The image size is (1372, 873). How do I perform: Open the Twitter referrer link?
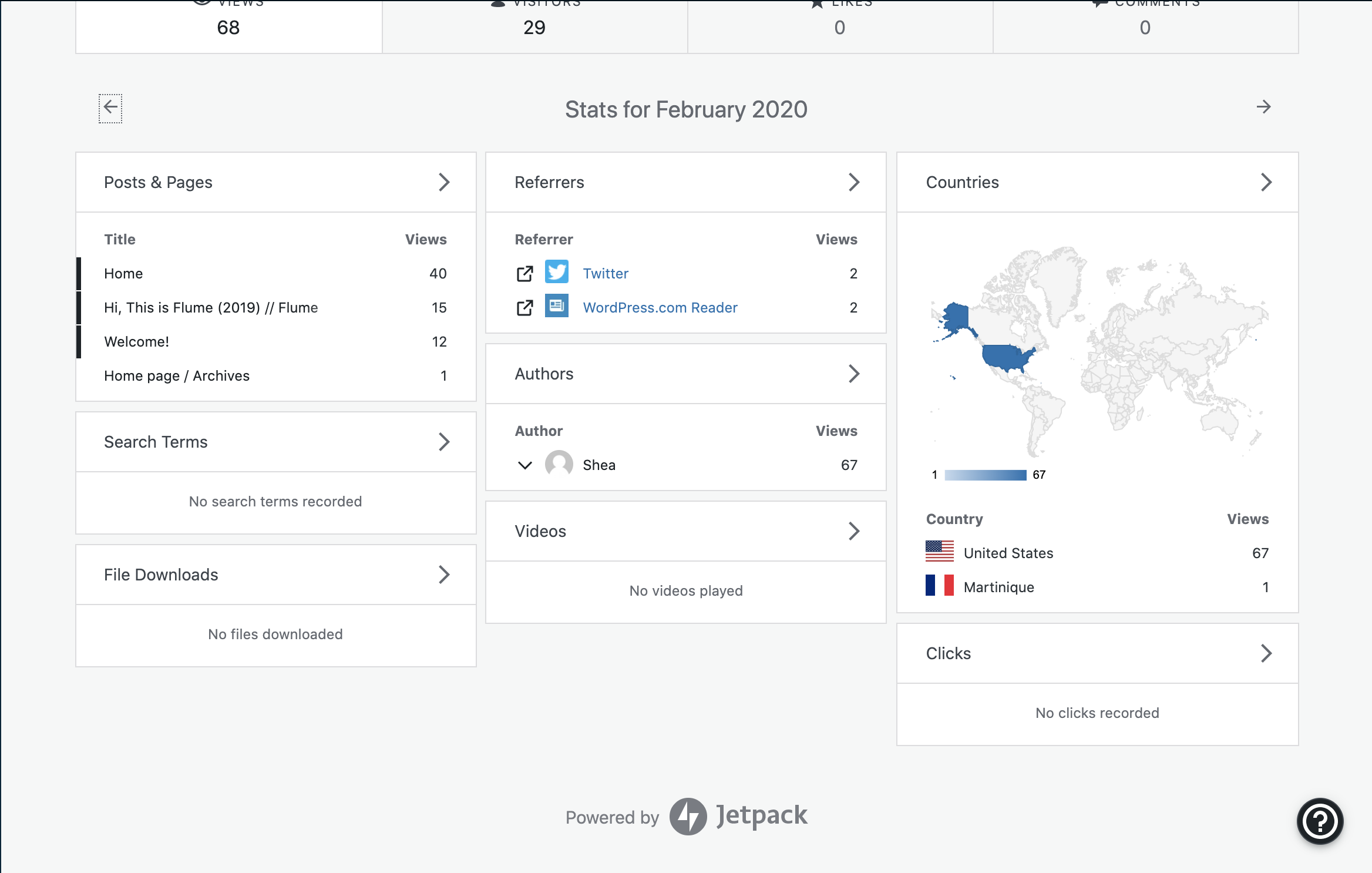[606, 274]
